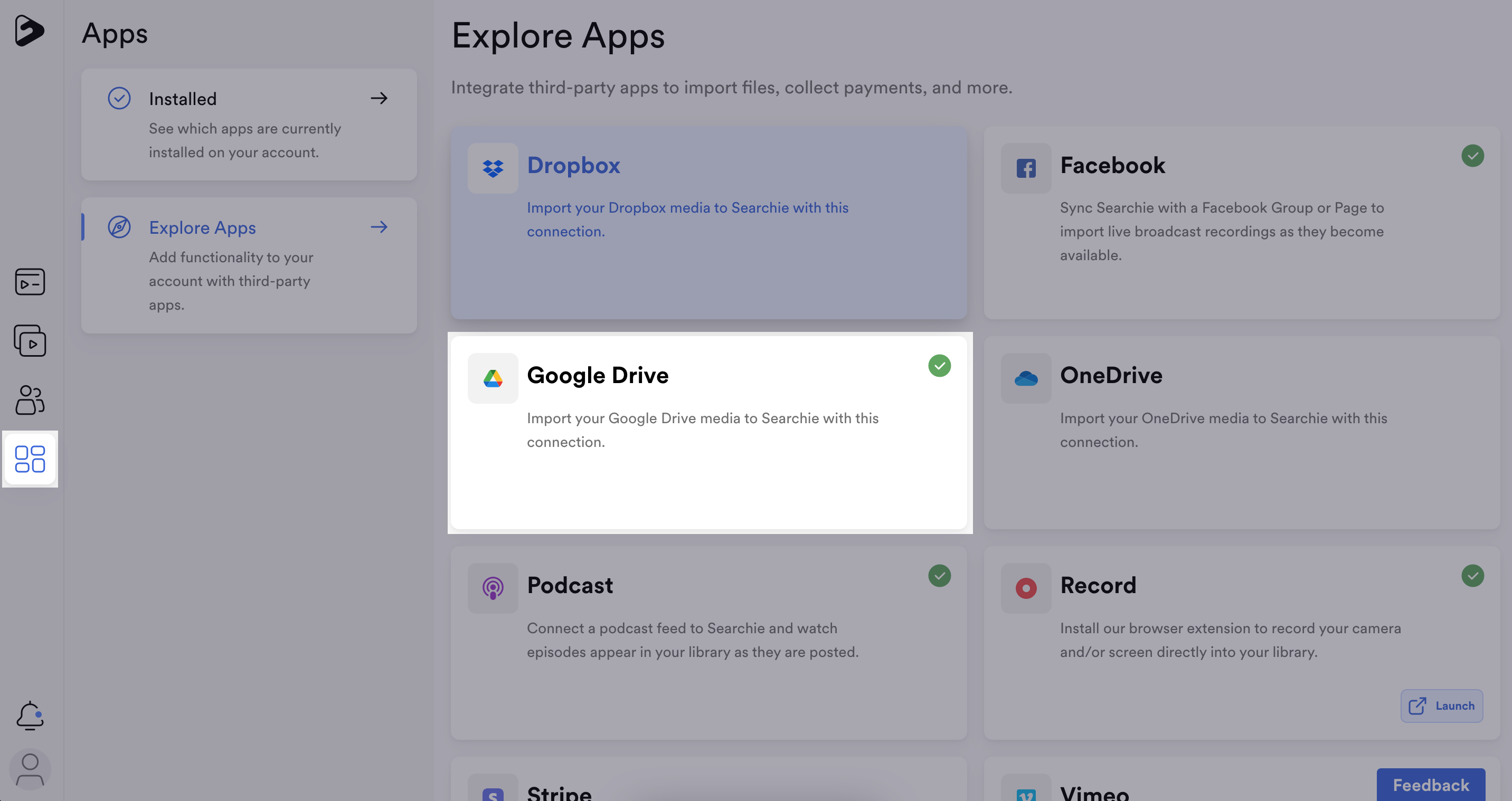Click the Record installed green checkmark

(1473, 576)
